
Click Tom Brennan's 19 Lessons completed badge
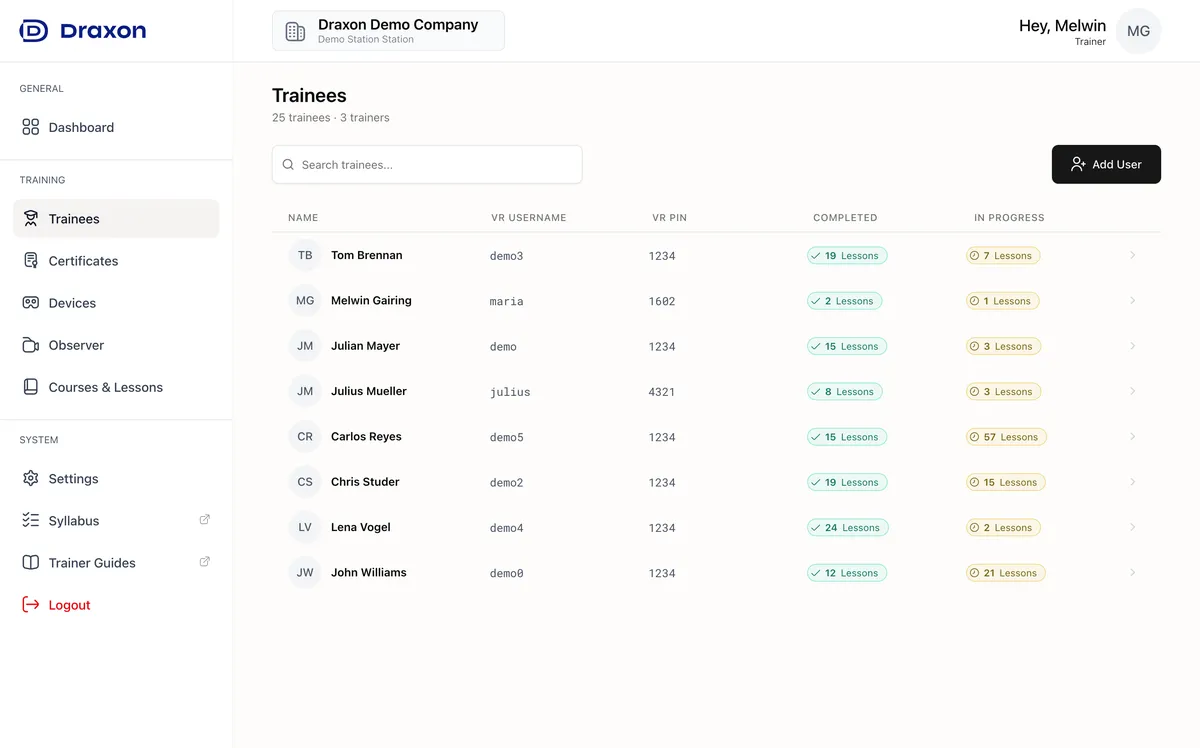tap(847, 256)
